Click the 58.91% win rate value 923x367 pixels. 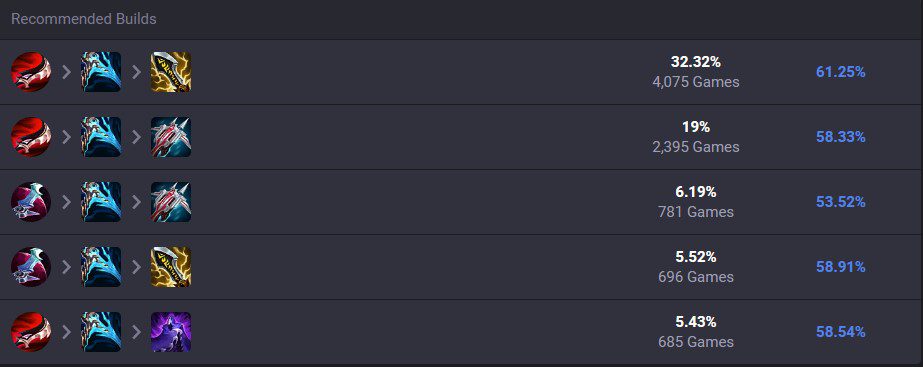841,267
